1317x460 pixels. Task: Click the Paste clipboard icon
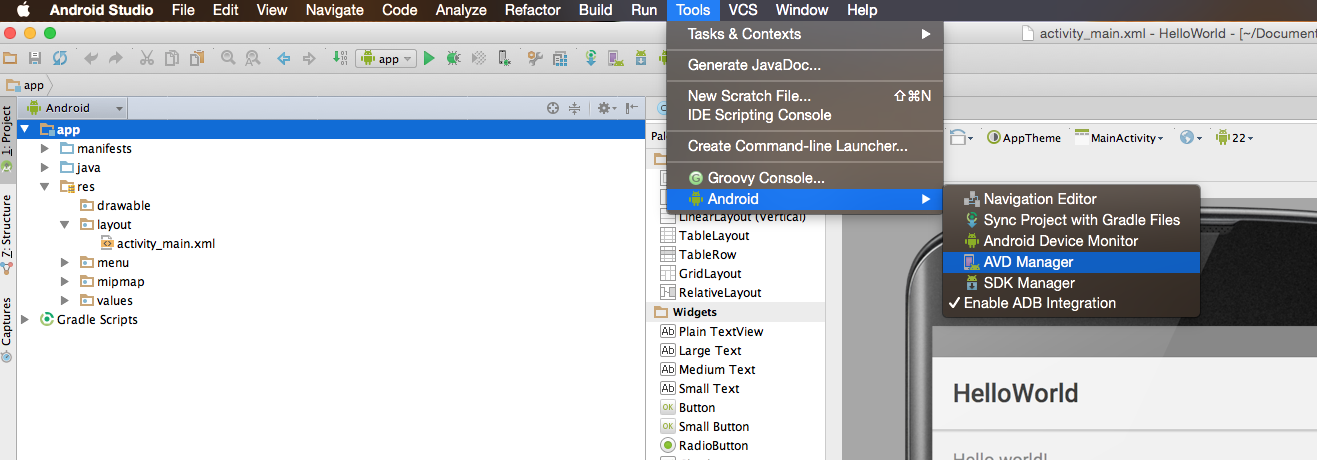coord(197,59)
